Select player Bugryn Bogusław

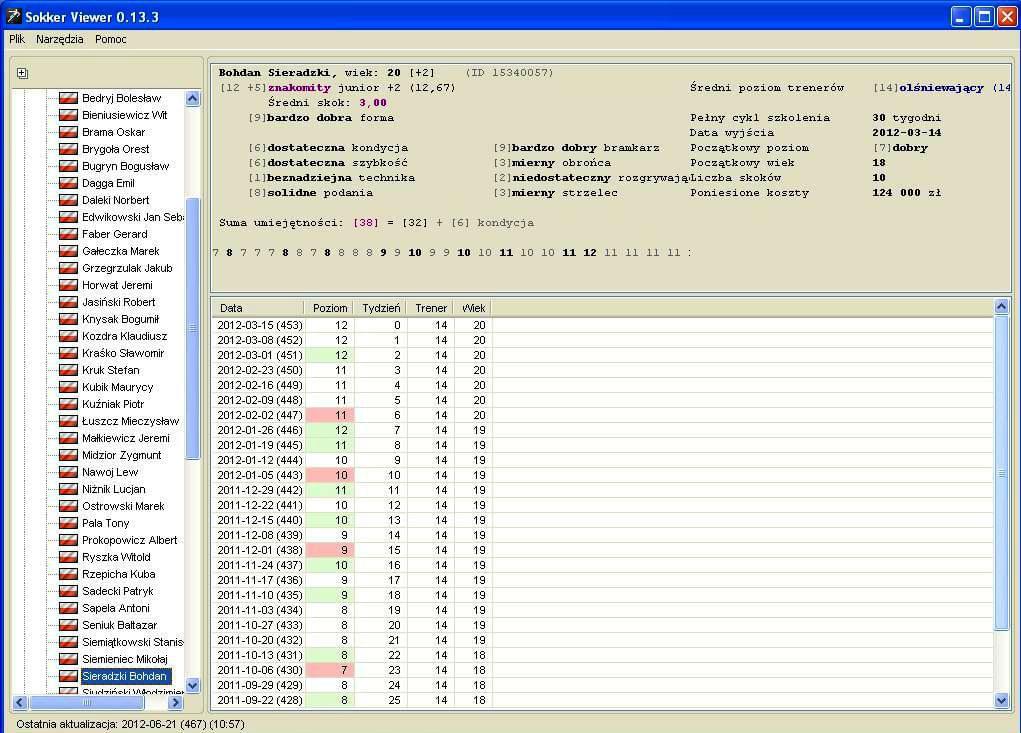click(x=125, y=166)
